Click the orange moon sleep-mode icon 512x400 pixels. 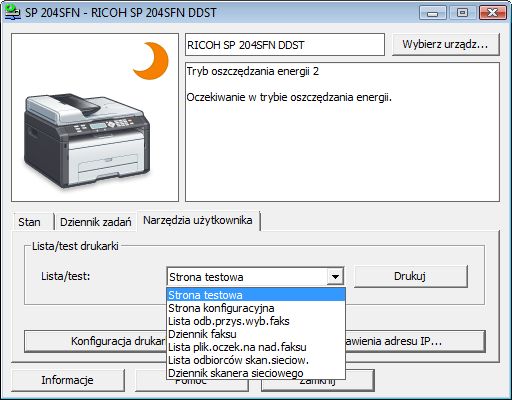[152, 61]
